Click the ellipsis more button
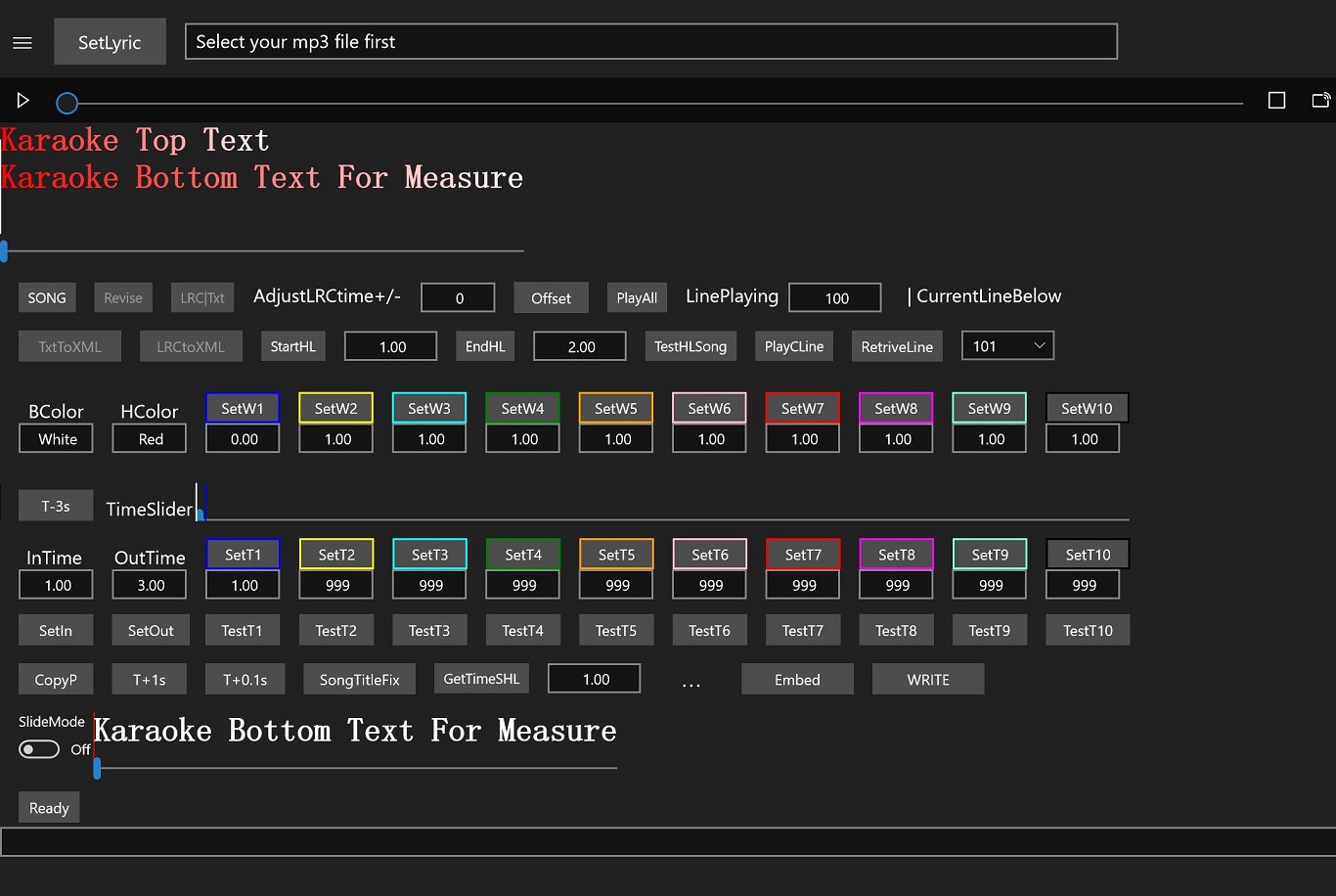 tap(690, 682)
